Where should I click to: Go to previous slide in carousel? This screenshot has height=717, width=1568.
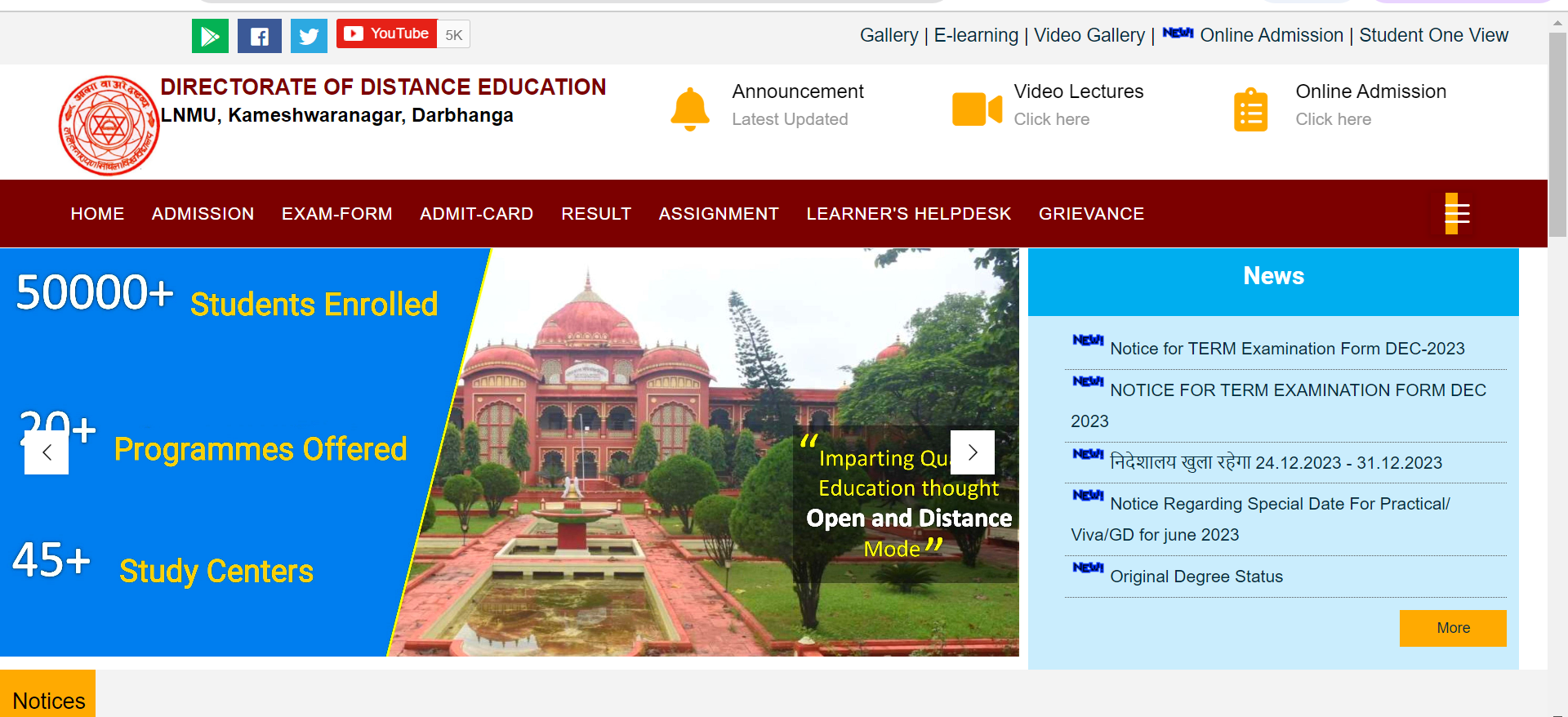[47, 452]
